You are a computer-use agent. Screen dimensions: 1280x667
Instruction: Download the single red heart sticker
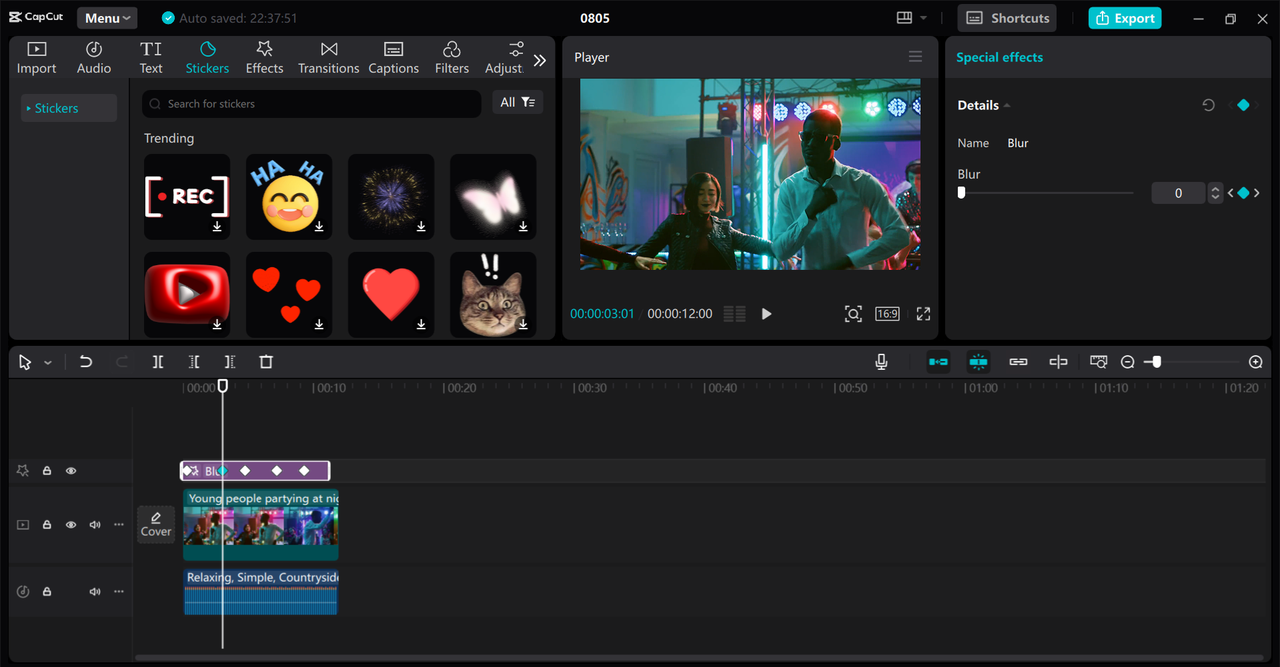point(421,325)
